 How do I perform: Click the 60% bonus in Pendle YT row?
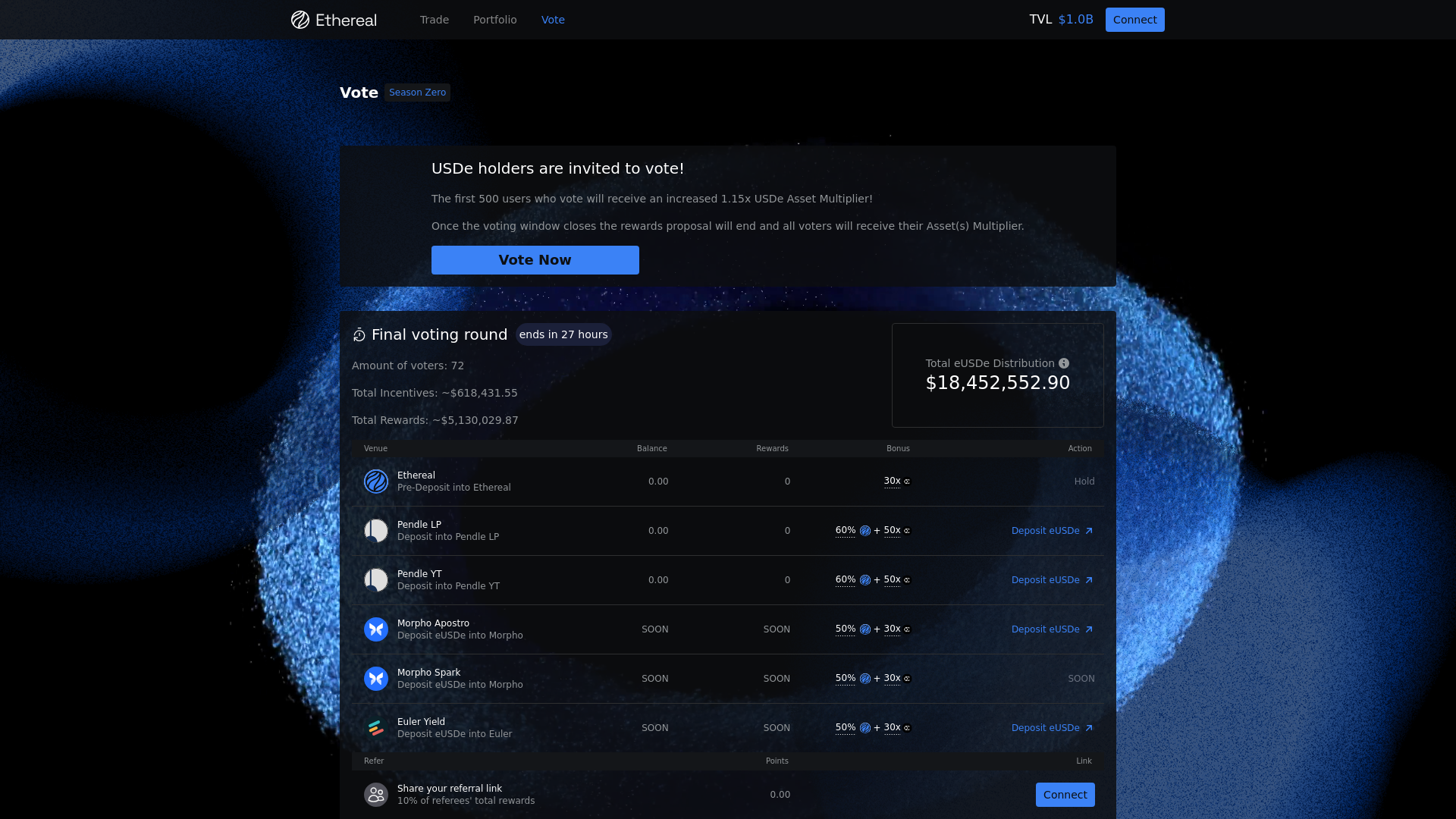846,580
